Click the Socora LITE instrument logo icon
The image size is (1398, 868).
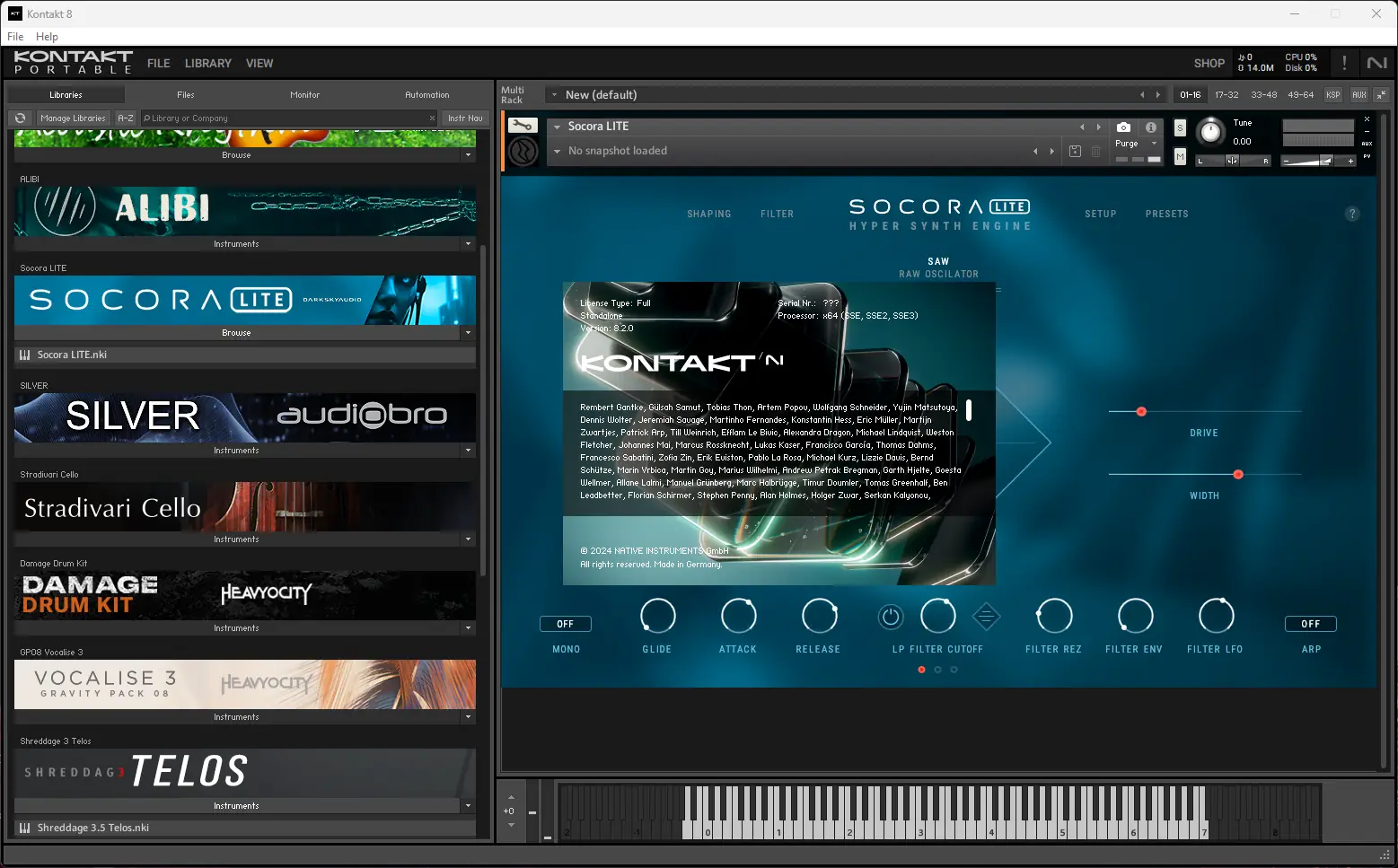coord(523,152)
